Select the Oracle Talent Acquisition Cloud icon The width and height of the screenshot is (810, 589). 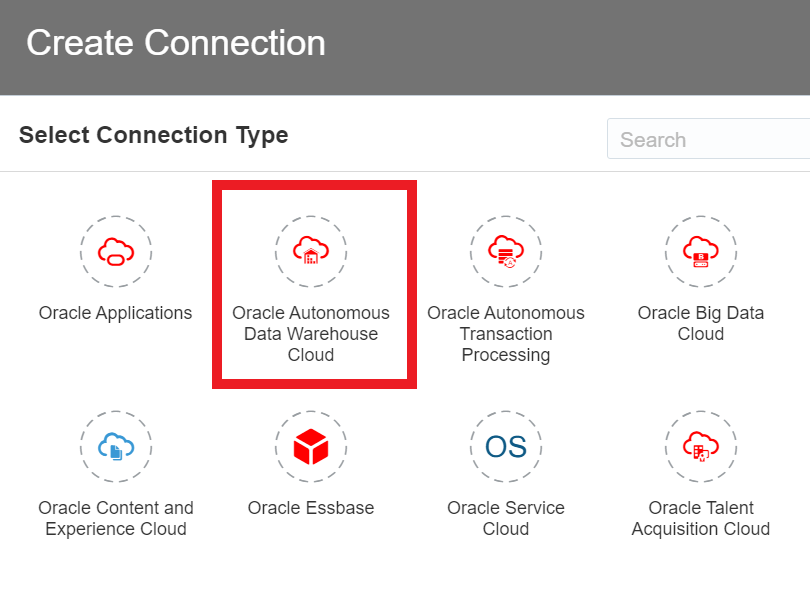click(701, 445)
